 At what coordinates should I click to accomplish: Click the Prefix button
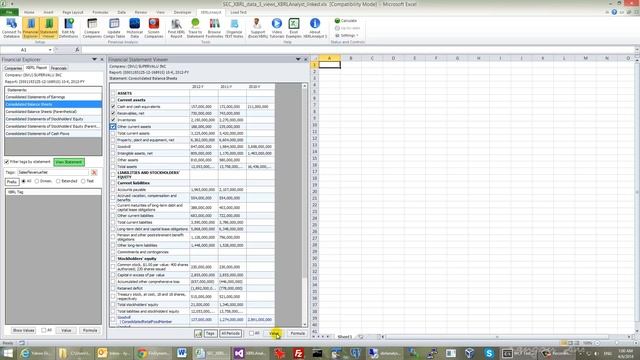pyautogui.click(x=12, y=182)
